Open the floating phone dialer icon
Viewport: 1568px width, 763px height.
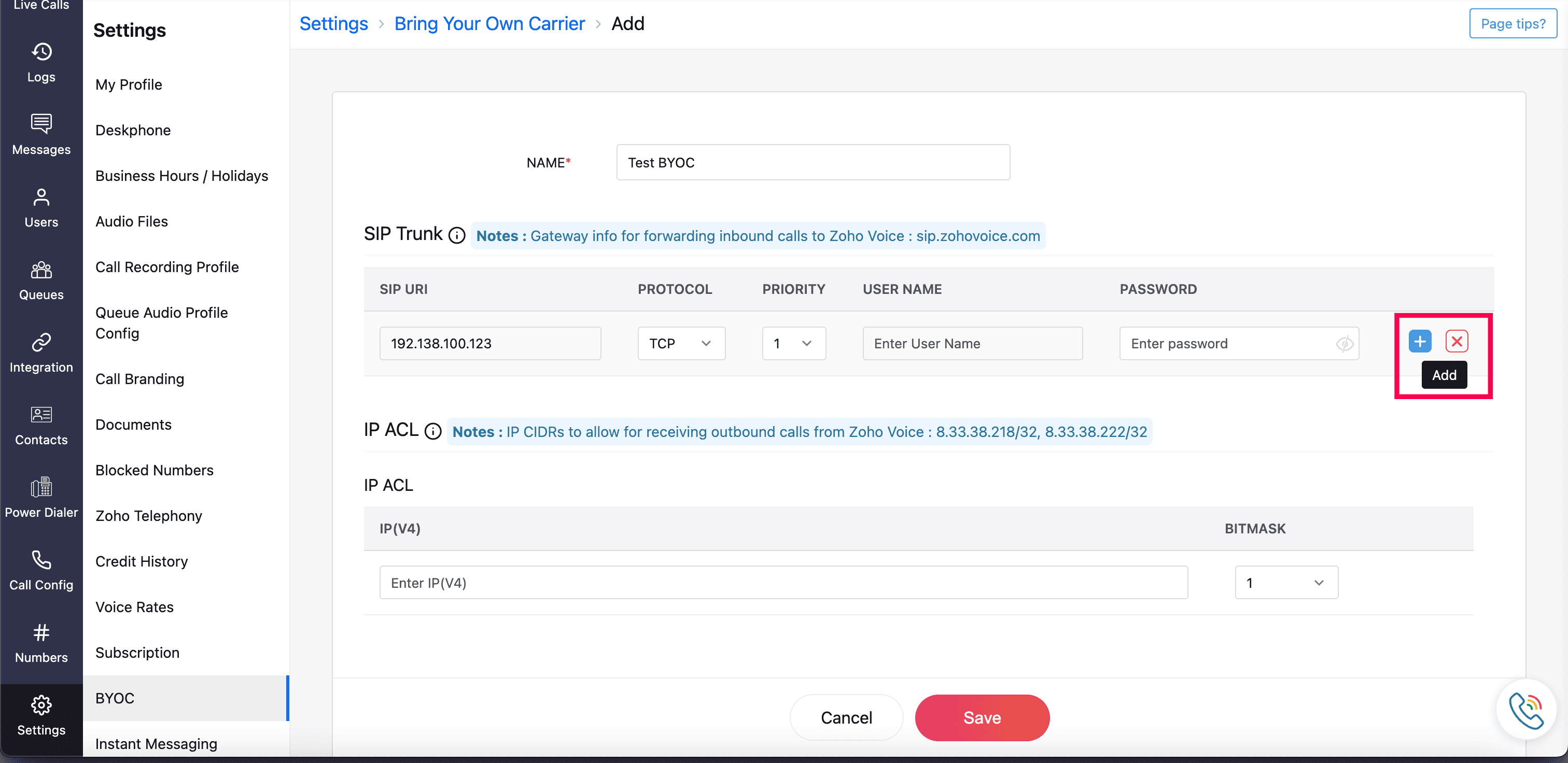click(x=1525, y=710)
